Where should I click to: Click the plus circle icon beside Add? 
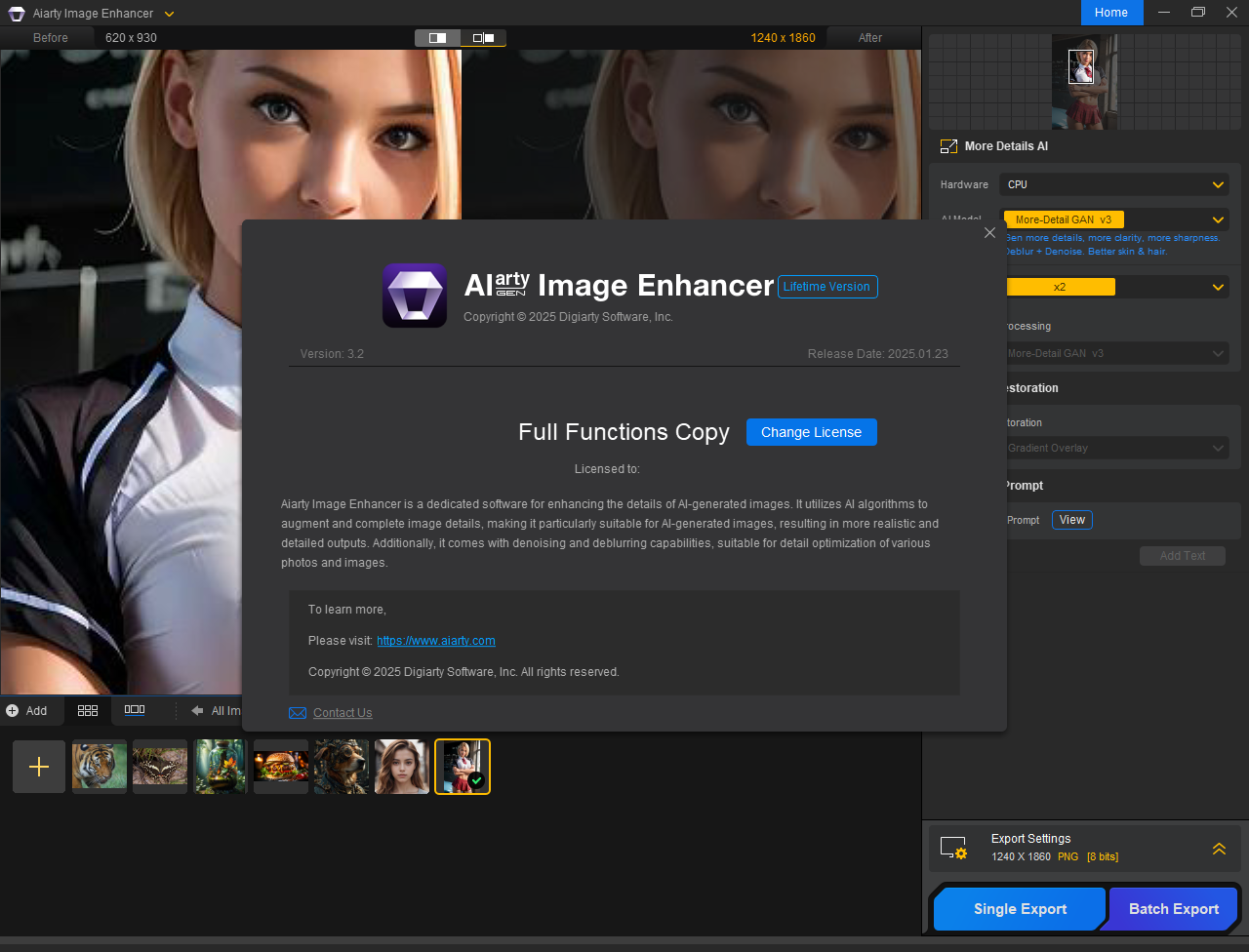(13, 711)
